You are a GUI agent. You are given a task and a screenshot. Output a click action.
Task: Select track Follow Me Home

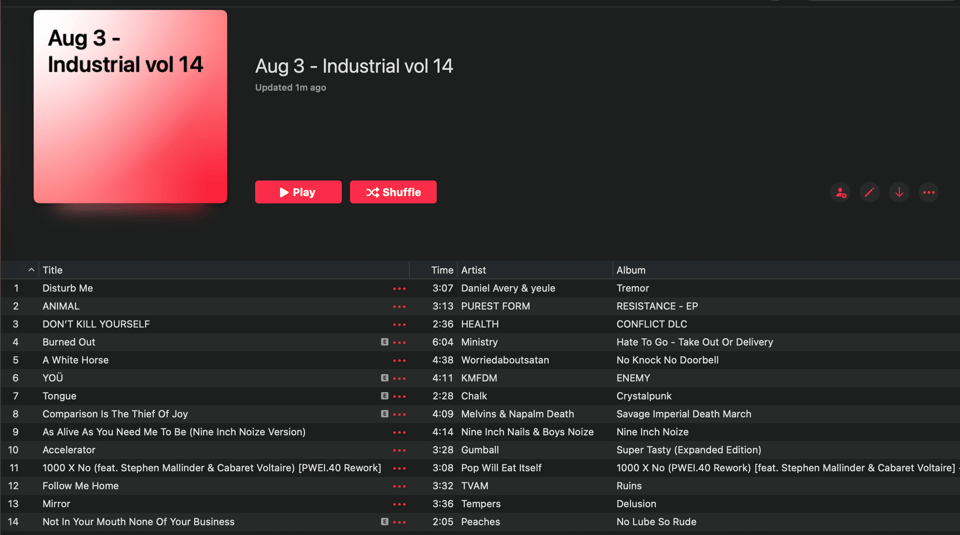tap(80, 486)
